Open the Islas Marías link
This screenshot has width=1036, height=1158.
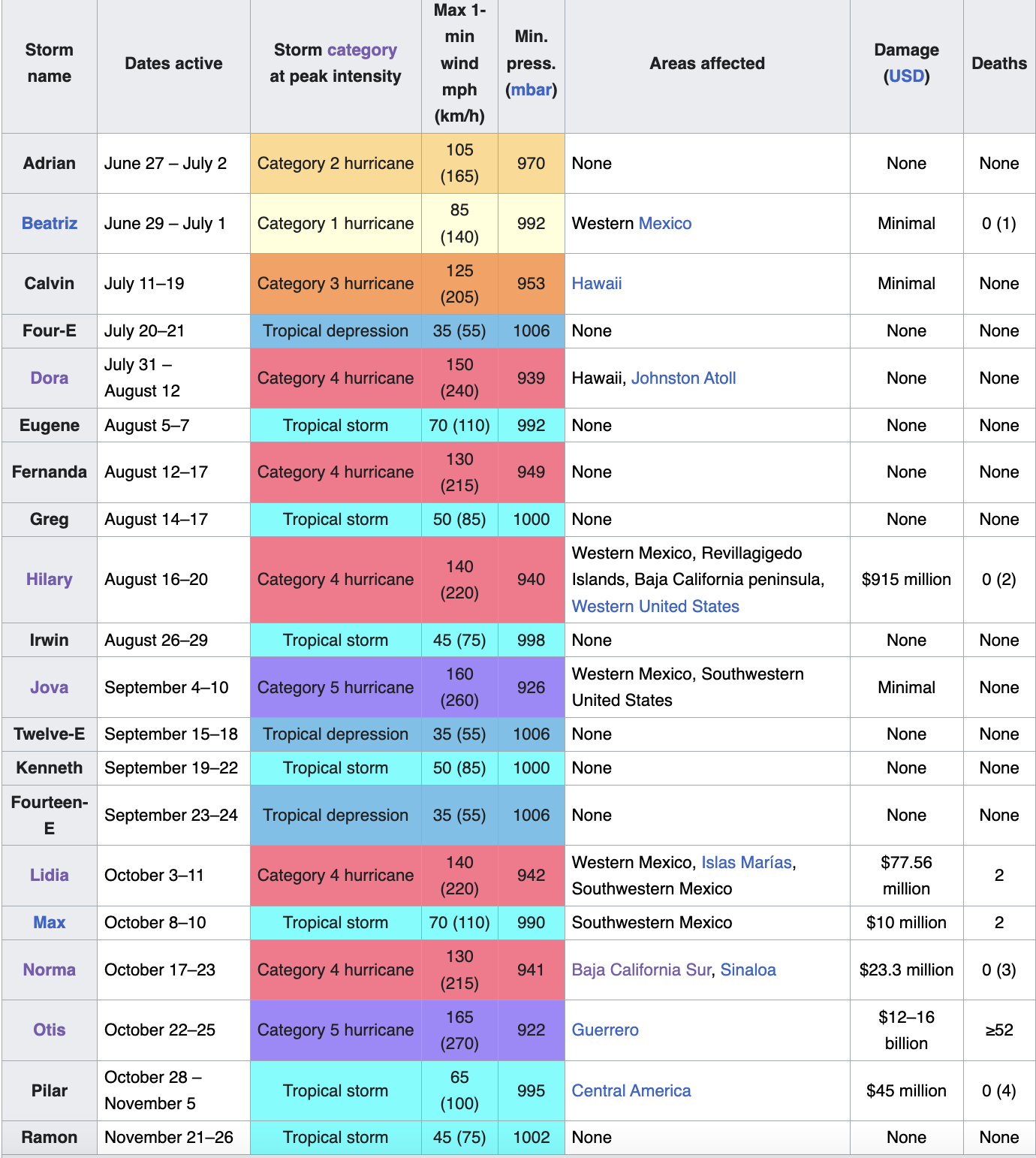coord(747,862)
